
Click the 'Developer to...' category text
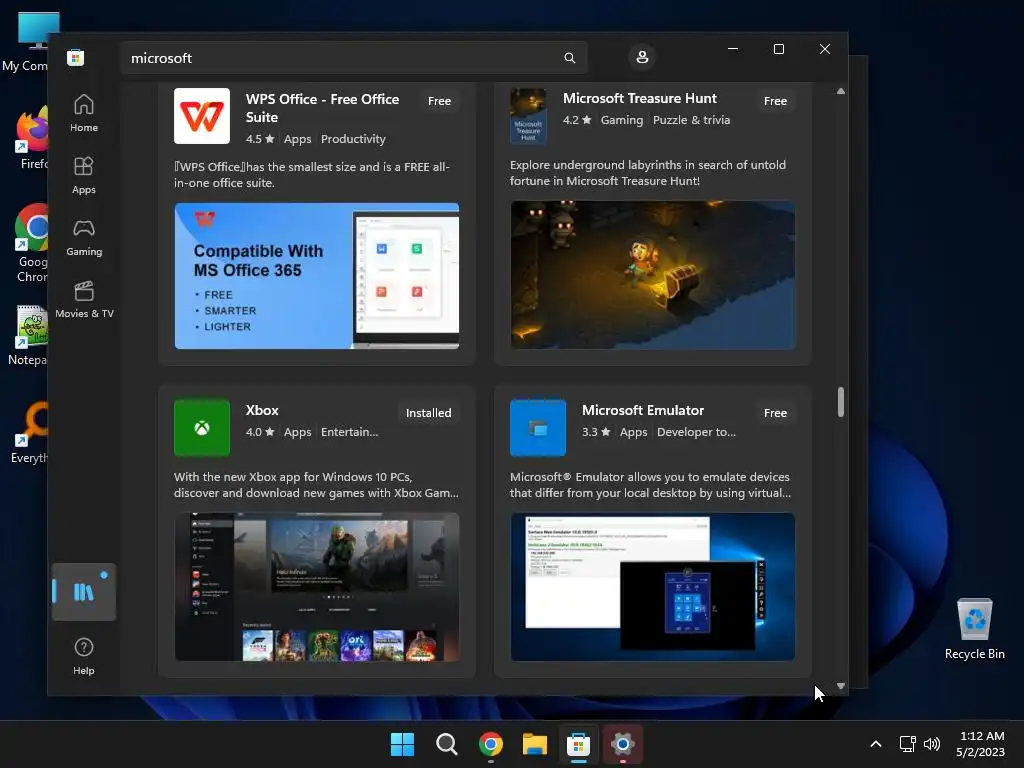coord(696,432)
